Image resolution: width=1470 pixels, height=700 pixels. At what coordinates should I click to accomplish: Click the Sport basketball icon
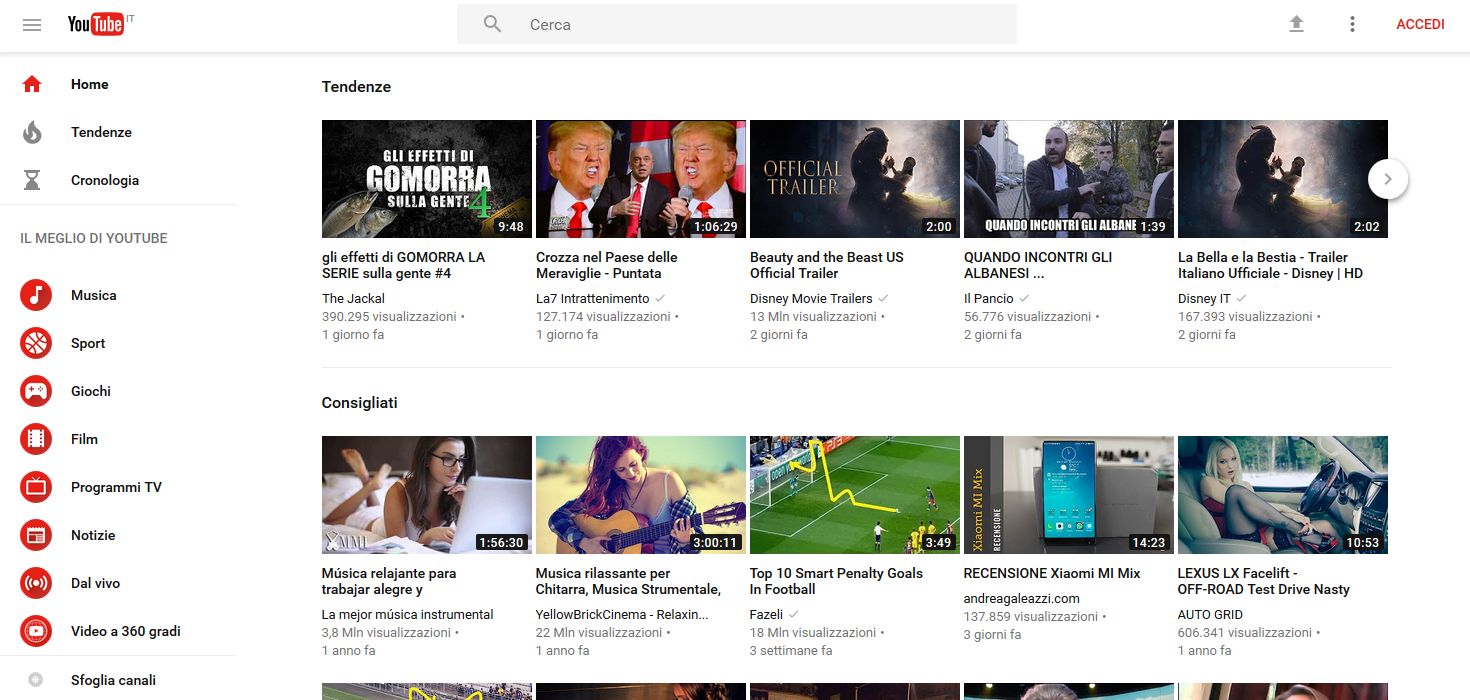pyautogui.click(x=36, y=343)
